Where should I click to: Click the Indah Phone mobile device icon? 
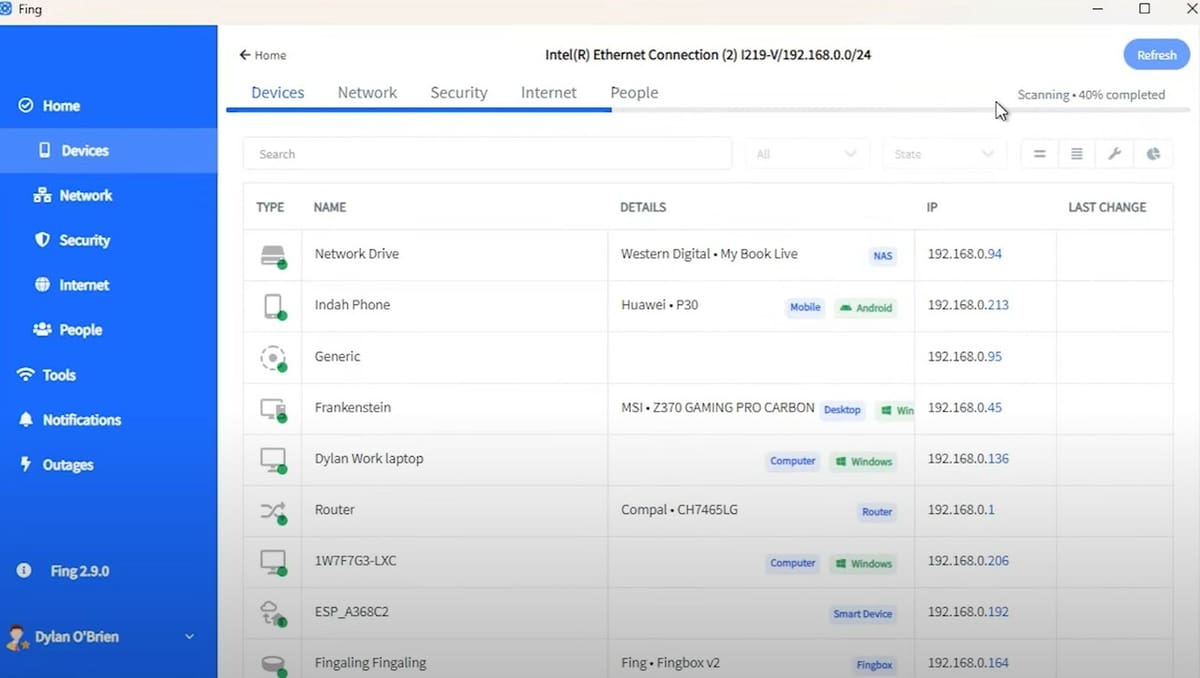tap(273, 306)
